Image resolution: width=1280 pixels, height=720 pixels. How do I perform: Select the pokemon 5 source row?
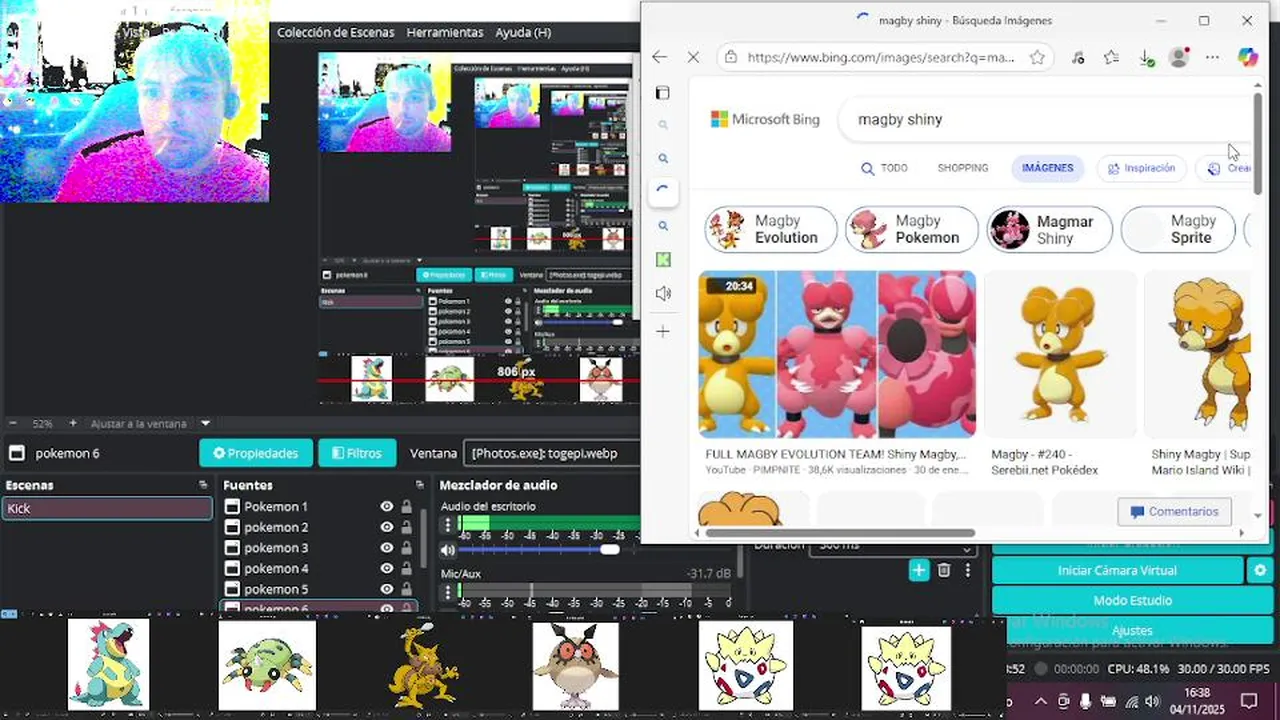pyautogui.click(x=319, y=589)
